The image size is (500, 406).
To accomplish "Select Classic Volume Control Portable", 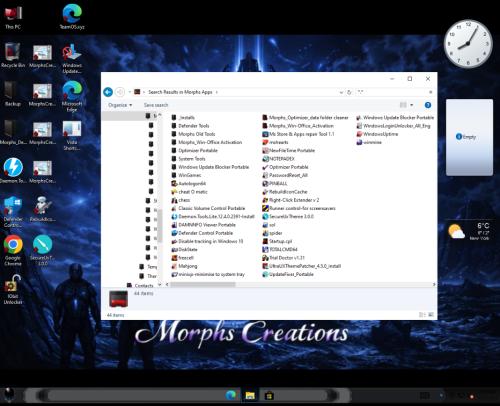I will pyautogui.click(x=208, y=208).
